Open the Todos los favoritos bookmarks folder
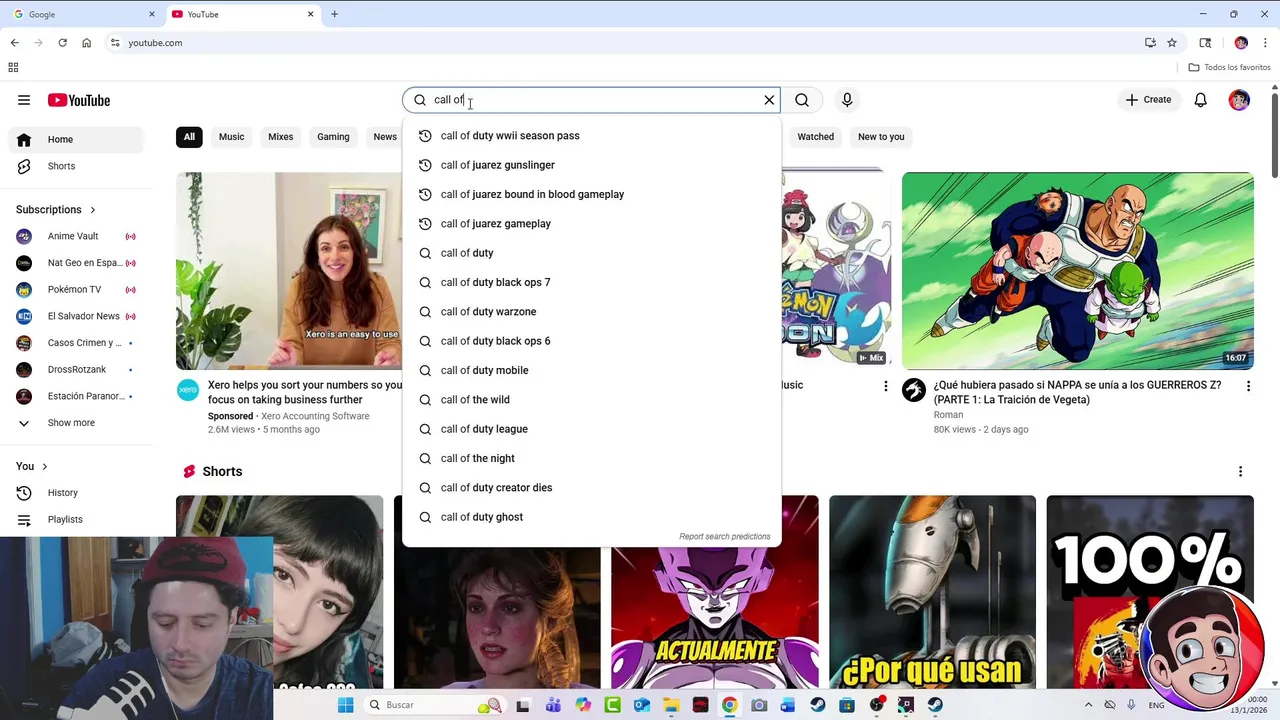This screenshot has height=720, width=1280. tap(1229, 68)
